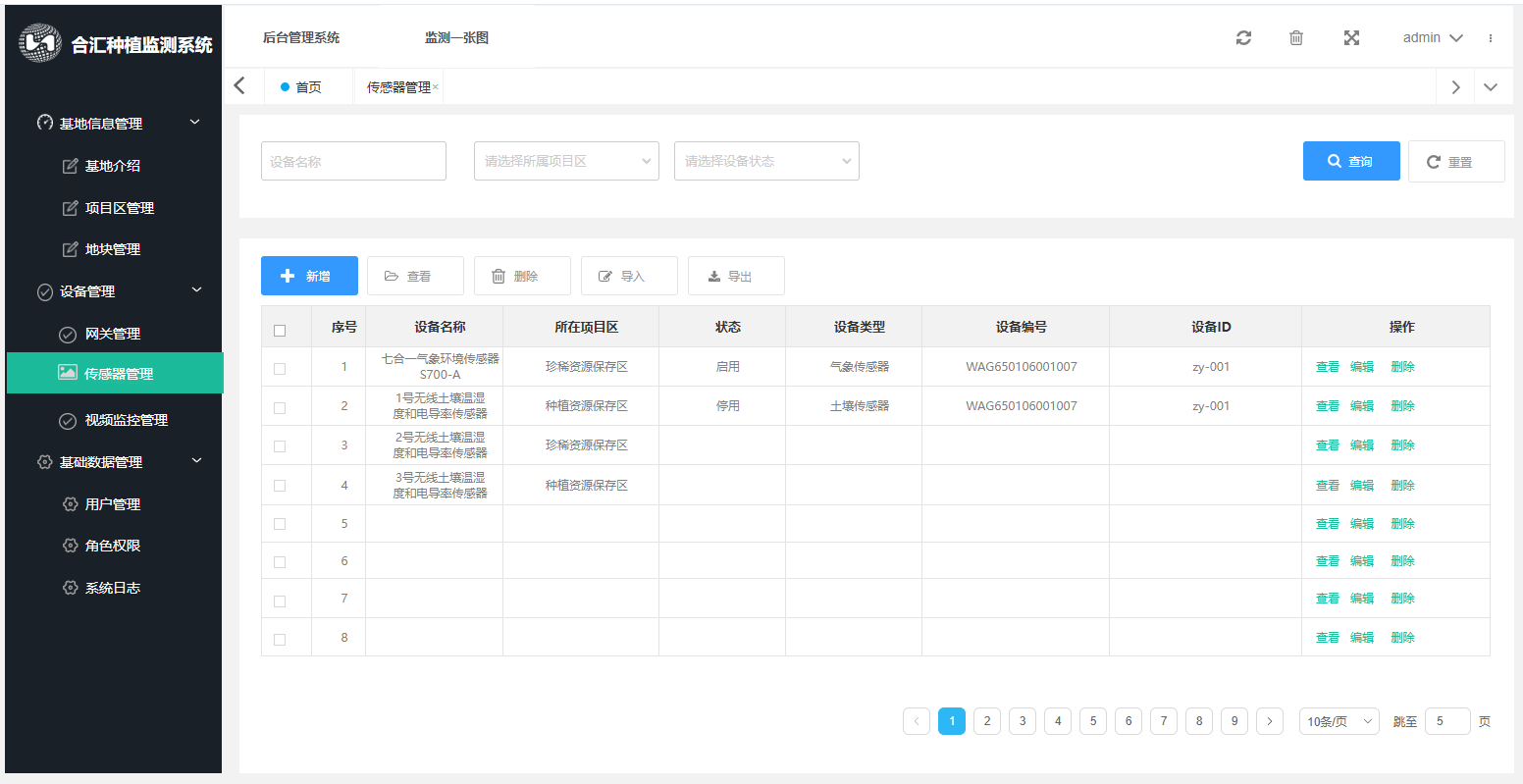Open 监测一张图 in top menu

click(456, 38)
